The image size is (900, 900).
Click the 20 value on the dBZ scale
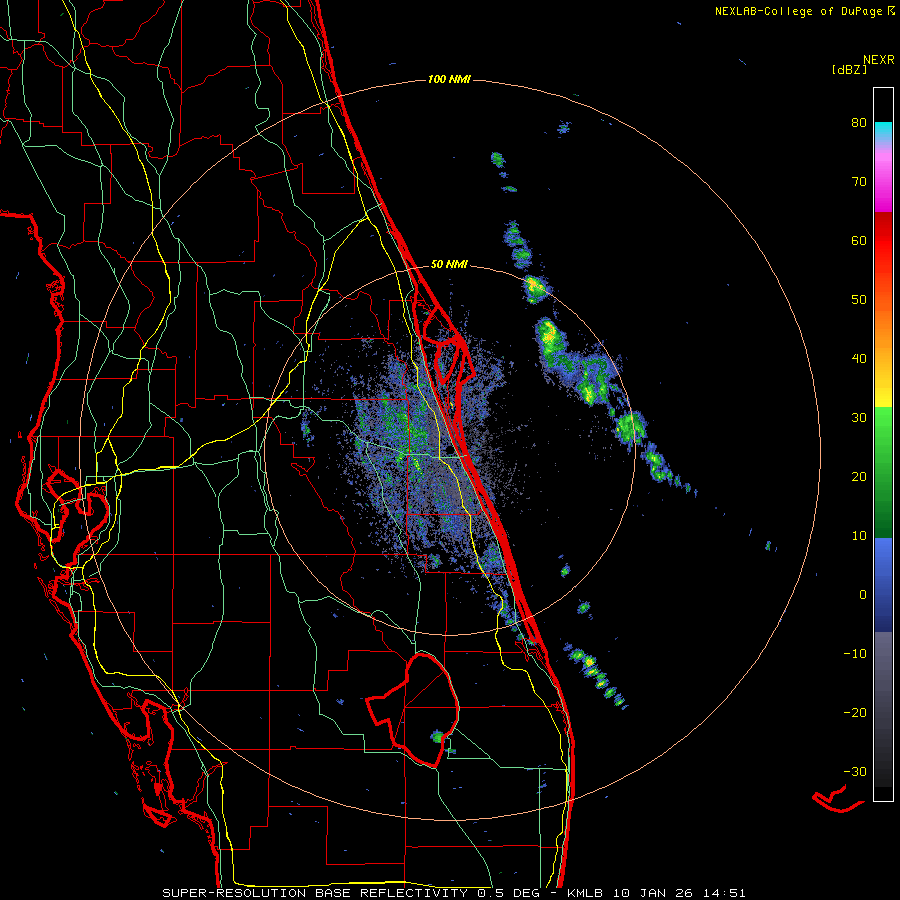[x=859, y=476]
